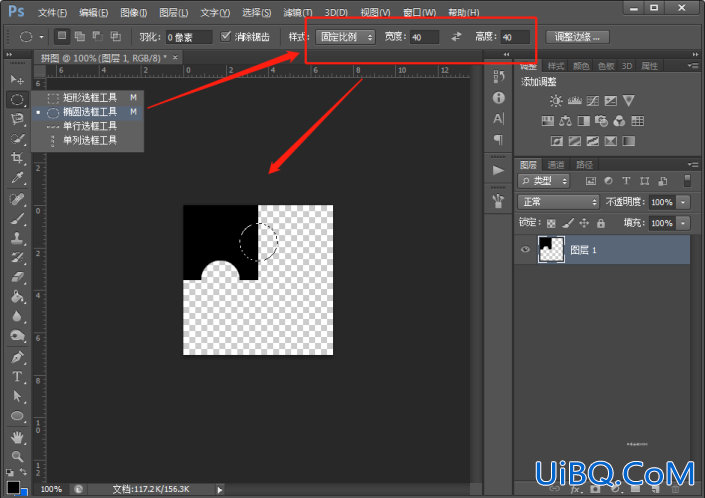Image resolution: width=705 pixels, height=498 pixels.
Task: Select the Pen tool
Action: click(17, 357)
